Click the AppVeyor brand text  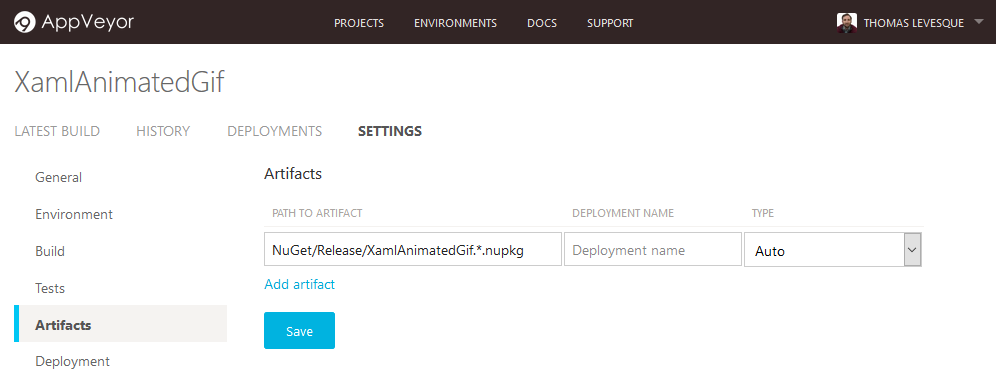pyautogui.click(x=88, y=23)
